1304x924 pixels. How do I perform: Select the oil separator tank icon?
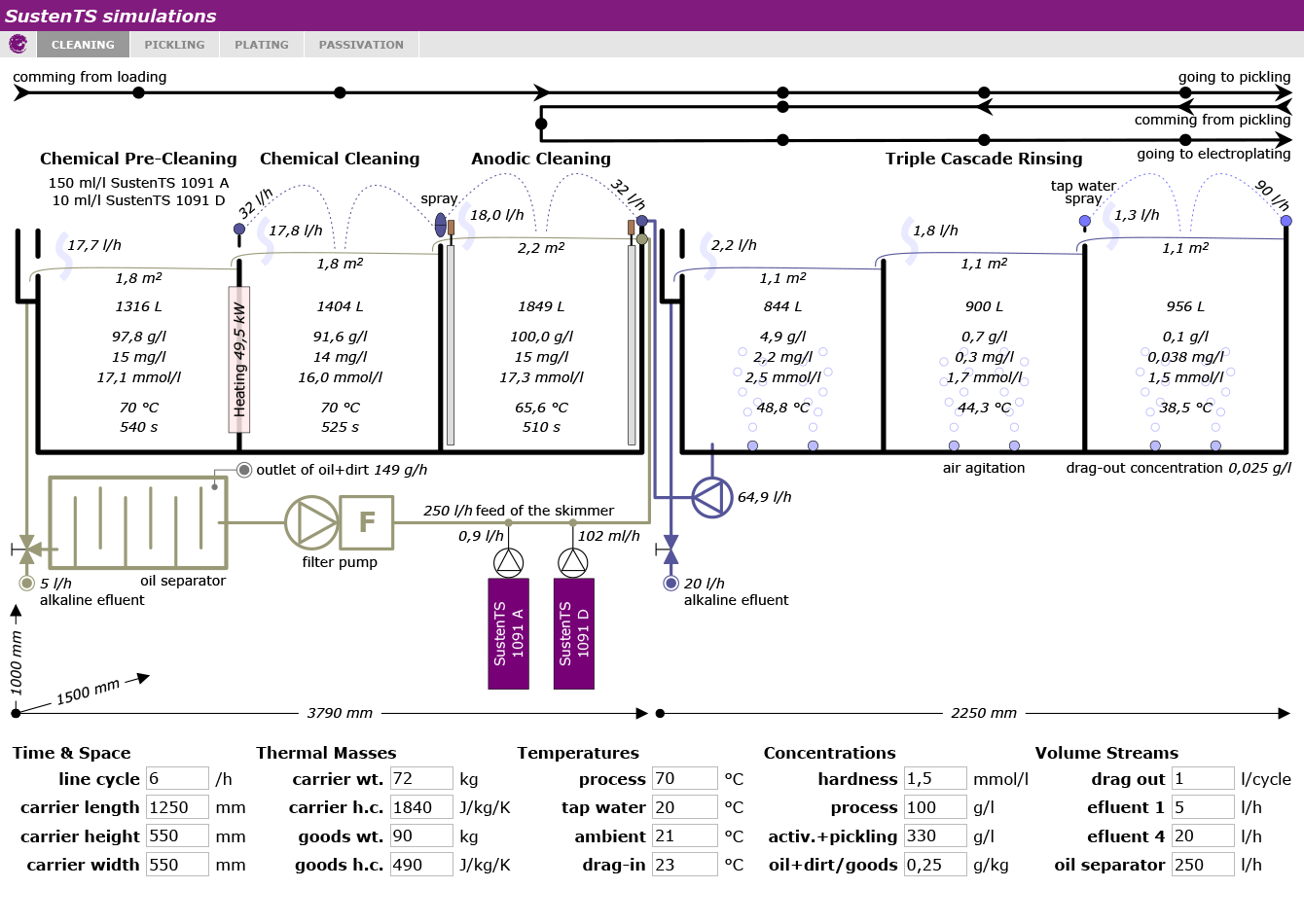tap(137, 522)
